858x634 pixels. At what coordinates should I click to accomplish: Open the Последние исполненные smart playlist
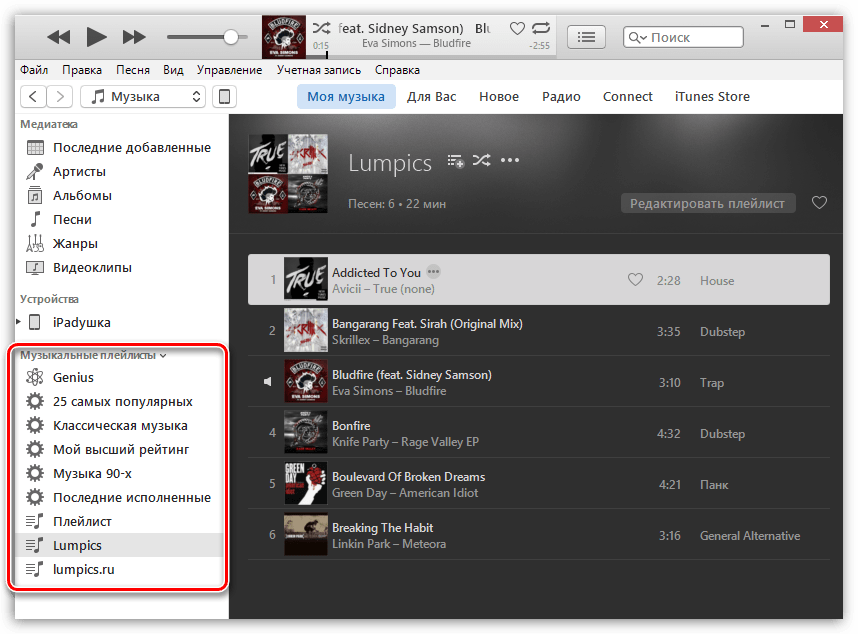pyautogui.click(x=120, y=498)
